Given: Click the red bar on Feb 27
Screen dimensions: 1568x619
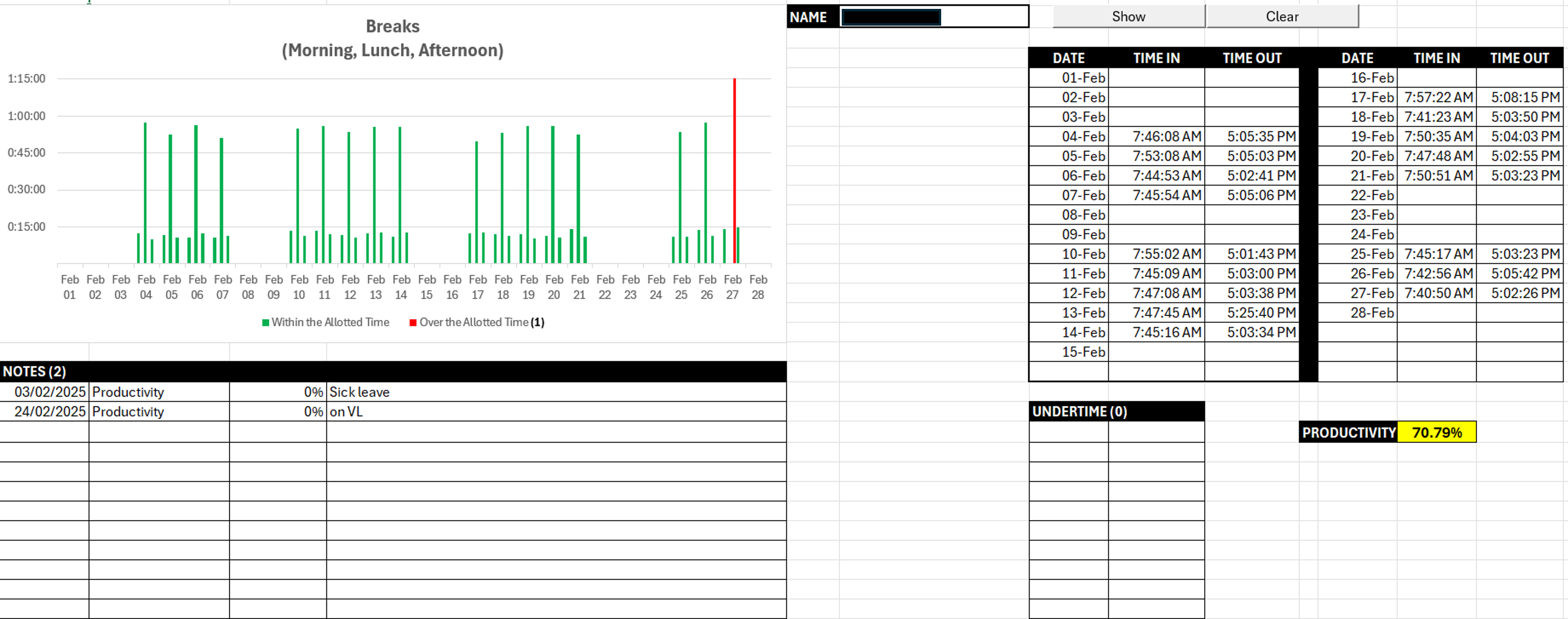Looking at the screenshot, I should pyautogui.click(x=734, y=170).
